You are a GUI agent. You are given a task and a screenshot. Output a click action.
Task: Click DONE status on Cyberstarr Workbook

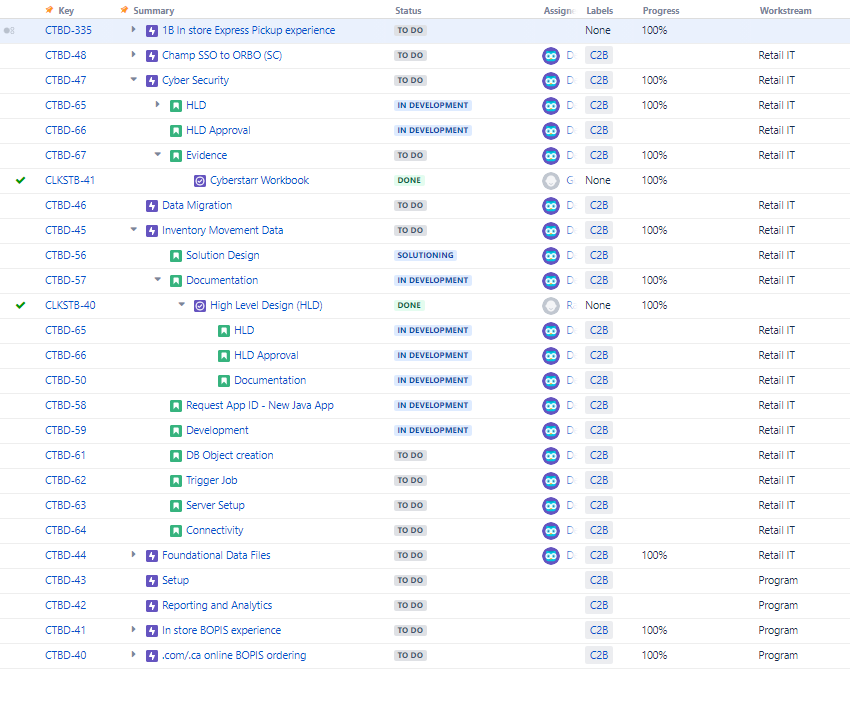[409, 180]
